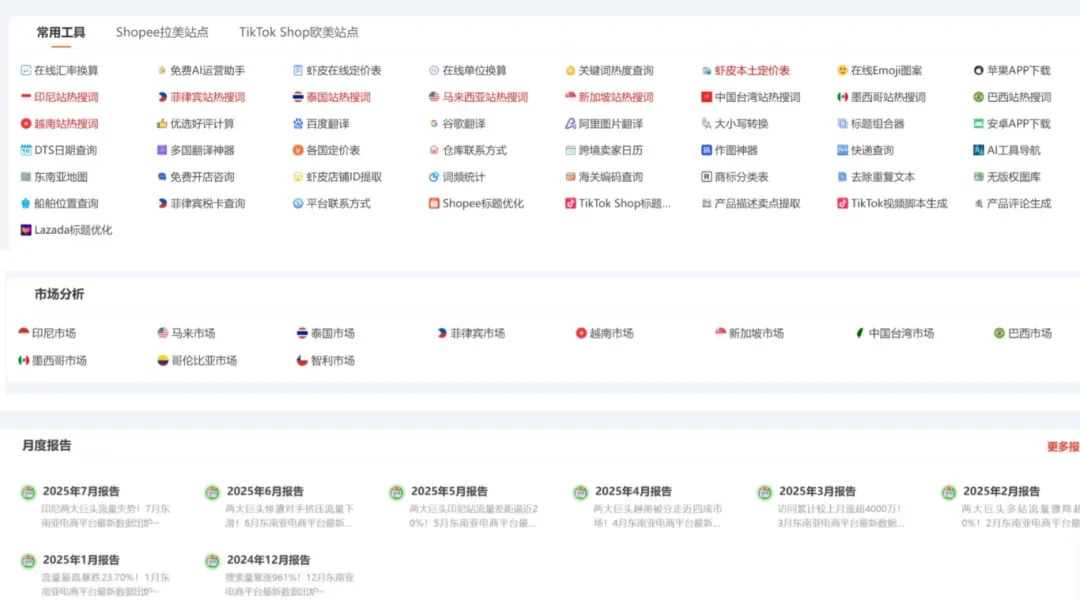Open the 作图神器 tool

point(736,150)
